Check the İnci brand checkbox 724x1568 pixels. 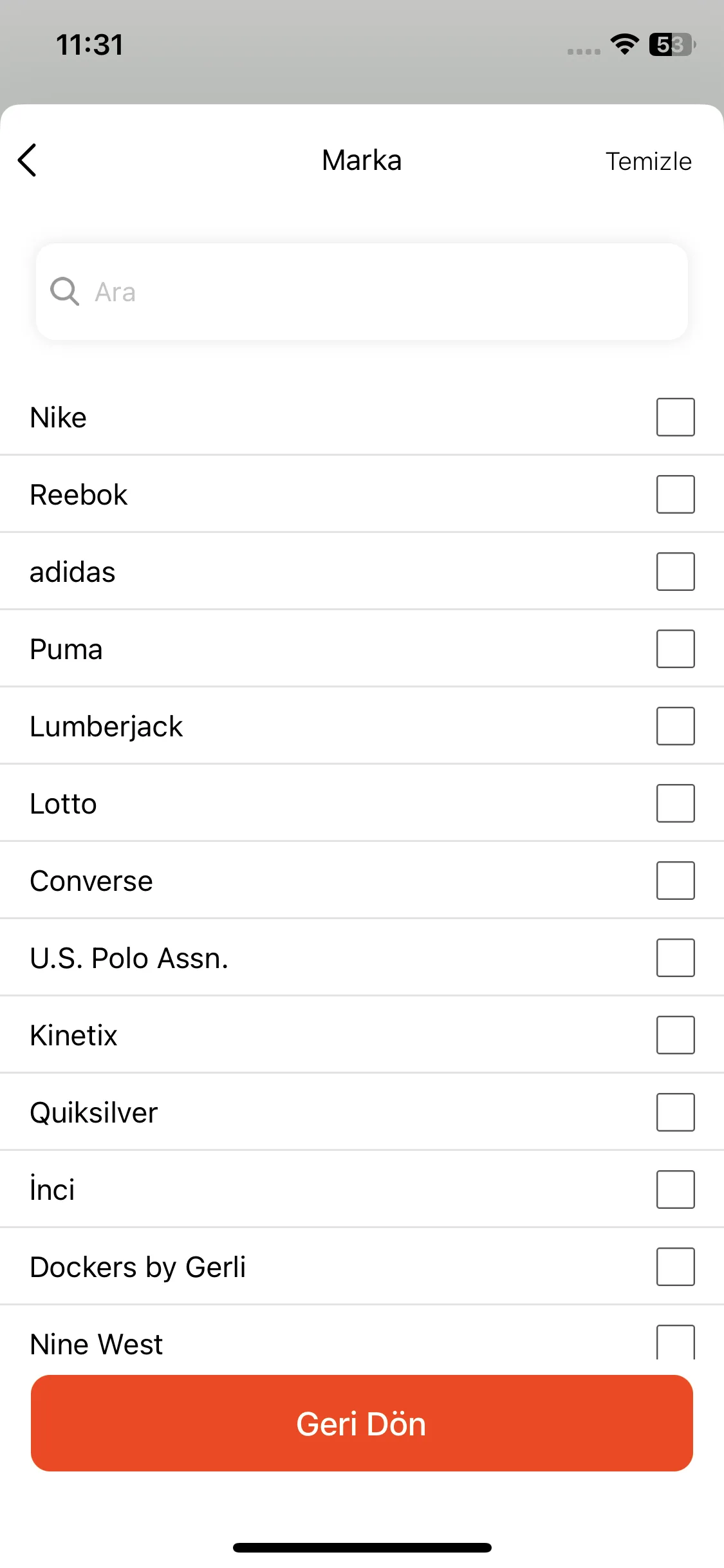pos(675,1190)
